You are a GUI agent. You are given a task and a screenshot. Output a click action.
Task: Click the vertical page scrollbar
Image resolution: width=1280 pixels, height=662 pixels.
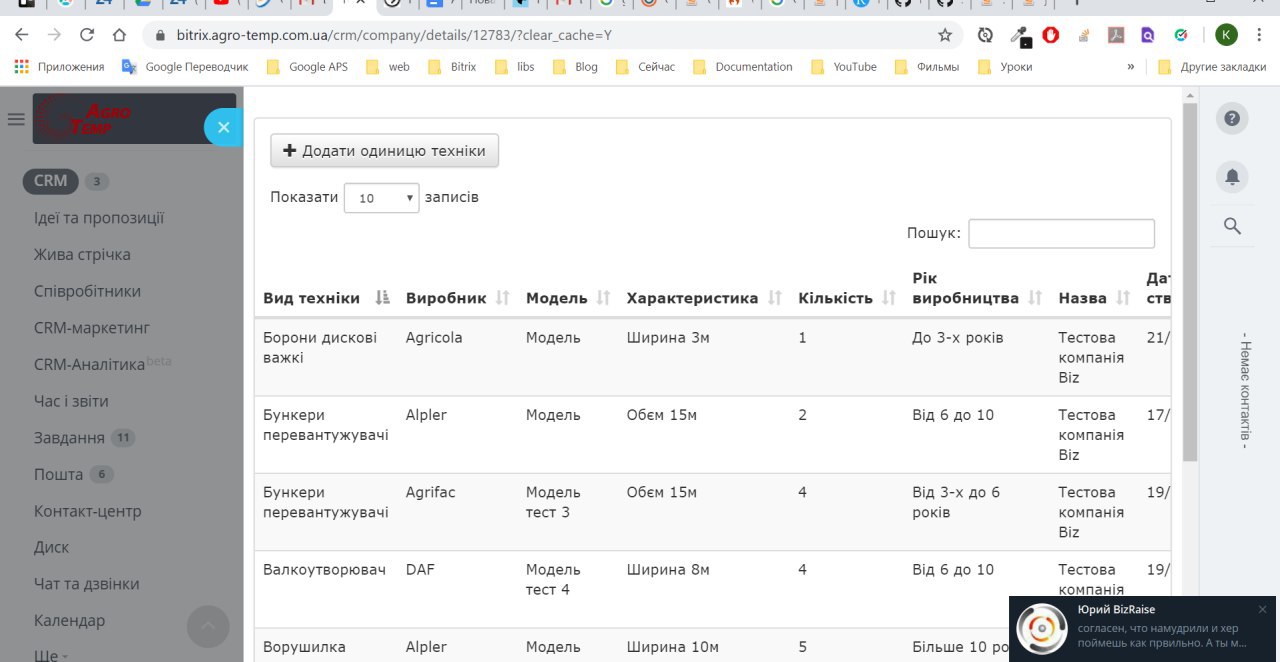tap(1190, 280)
